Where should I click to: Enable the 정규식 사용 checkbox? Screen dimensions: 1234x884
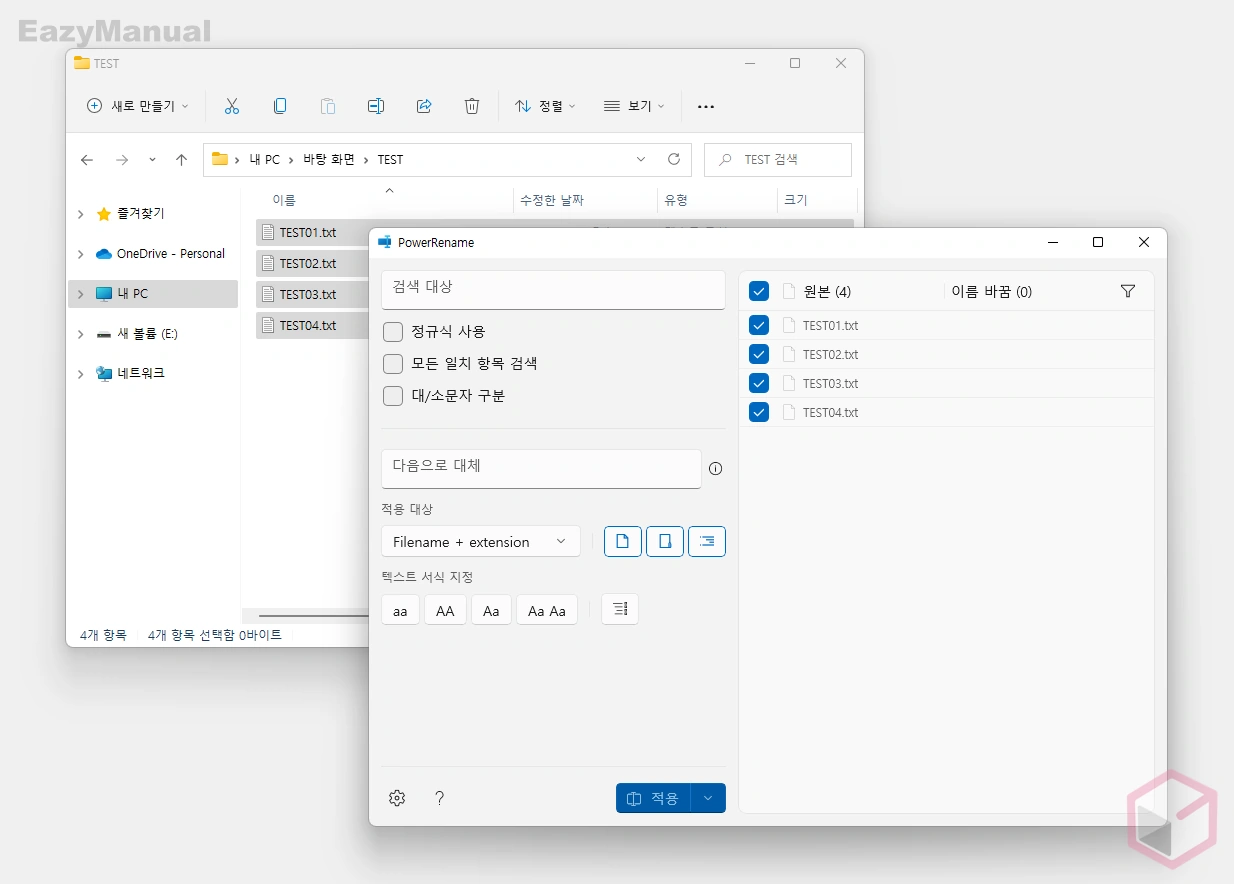click(x=393, y=332)
